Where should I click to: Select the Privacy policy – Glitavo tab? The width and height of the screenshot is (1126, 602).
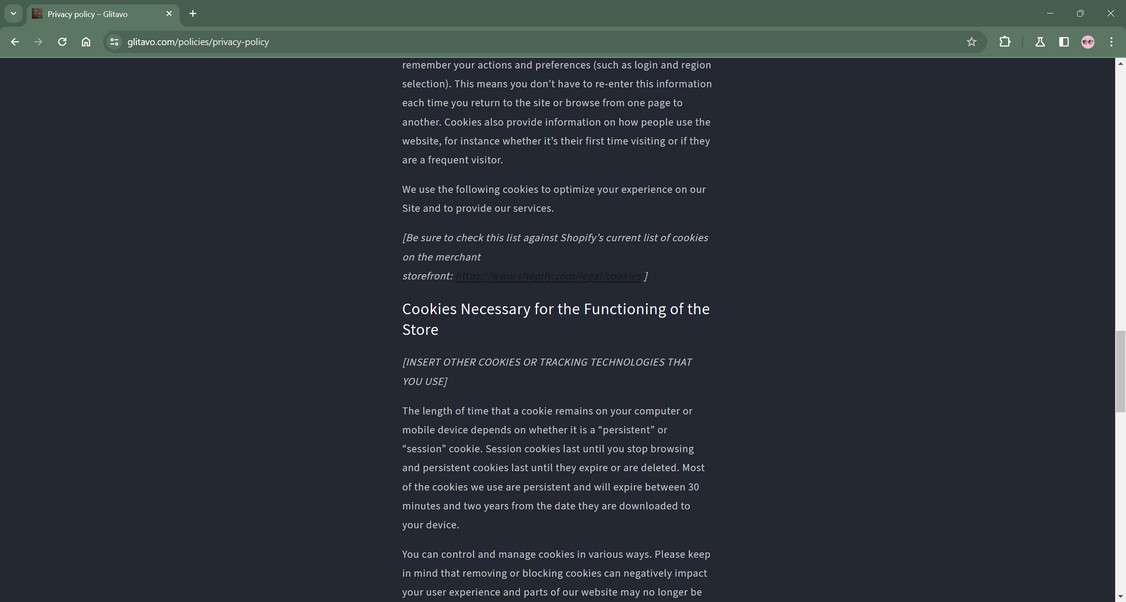tap(95, 14)
